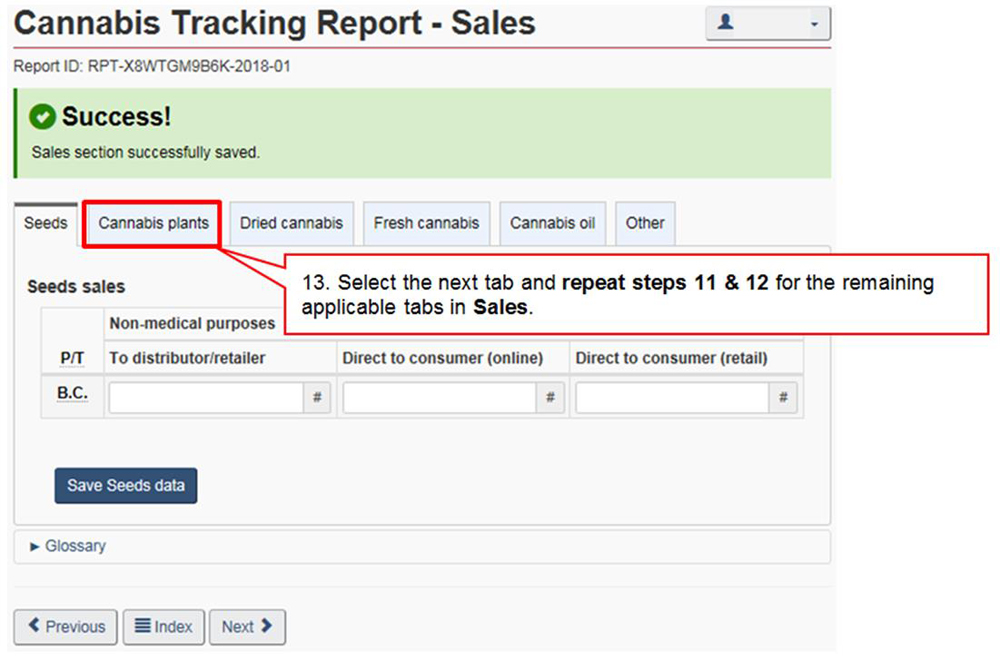Screen dimensions: 1000x661
Task: Expand the Glossary section
Action: click(68, 546)
